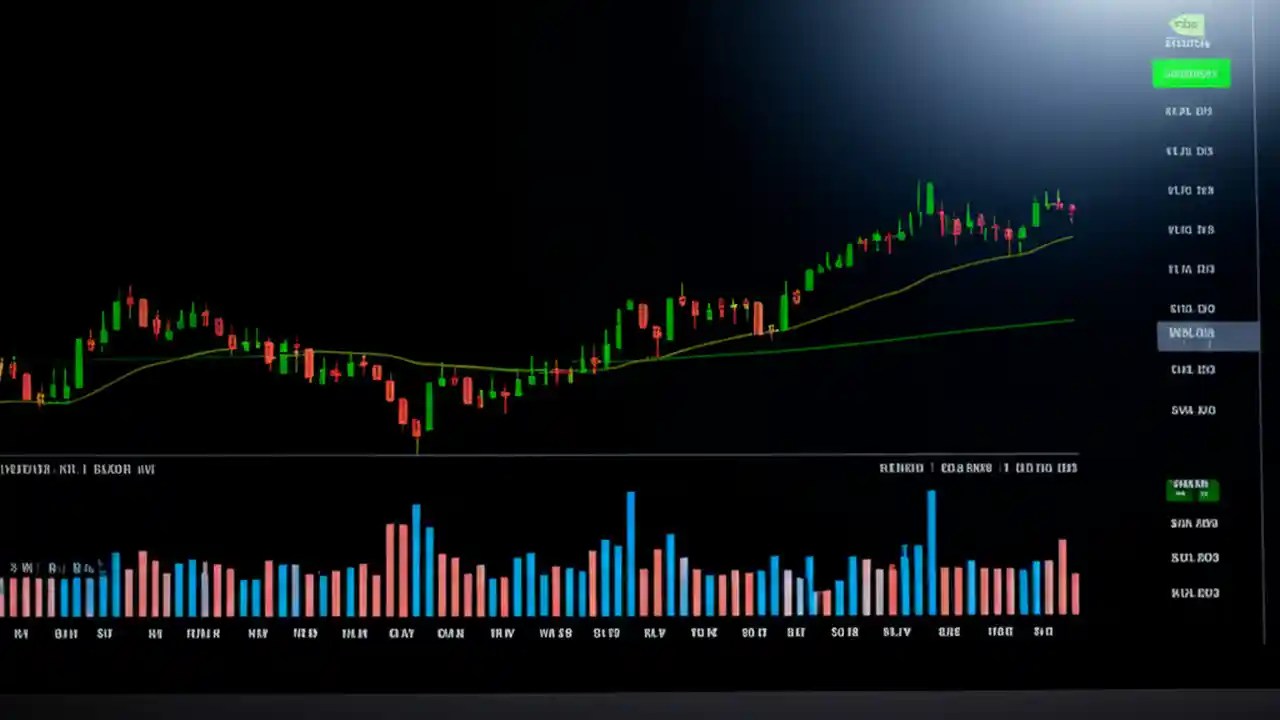Expand the last entry in the right sidebar
1280x720 pixels.
pos(1195,592)
